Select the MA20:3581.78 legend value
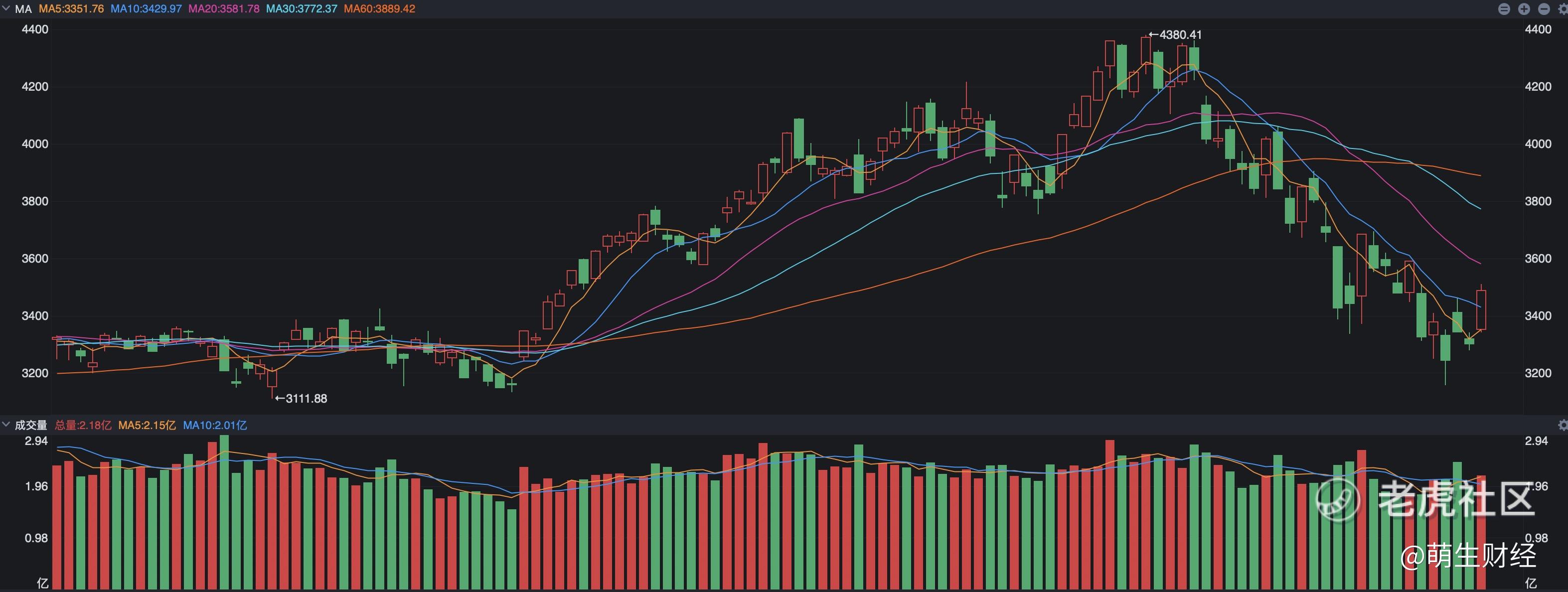The width and height of the screenshot is (1568, 592). (x=224, y=9)
